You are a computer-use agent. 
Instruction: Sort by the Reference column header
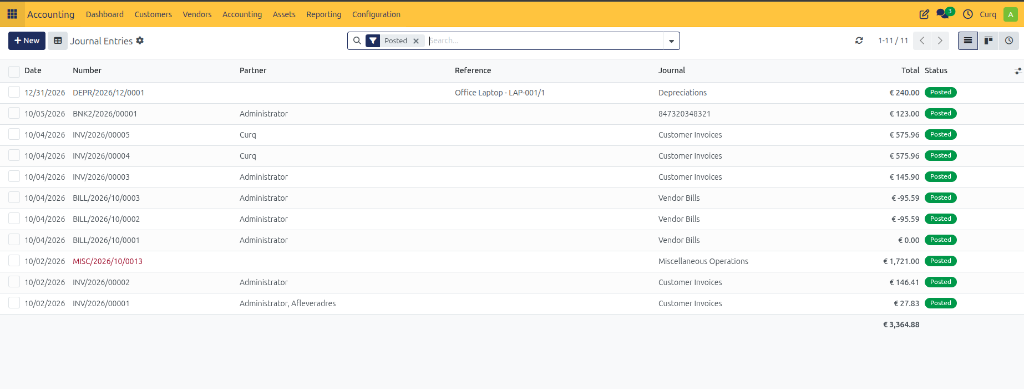473,70
